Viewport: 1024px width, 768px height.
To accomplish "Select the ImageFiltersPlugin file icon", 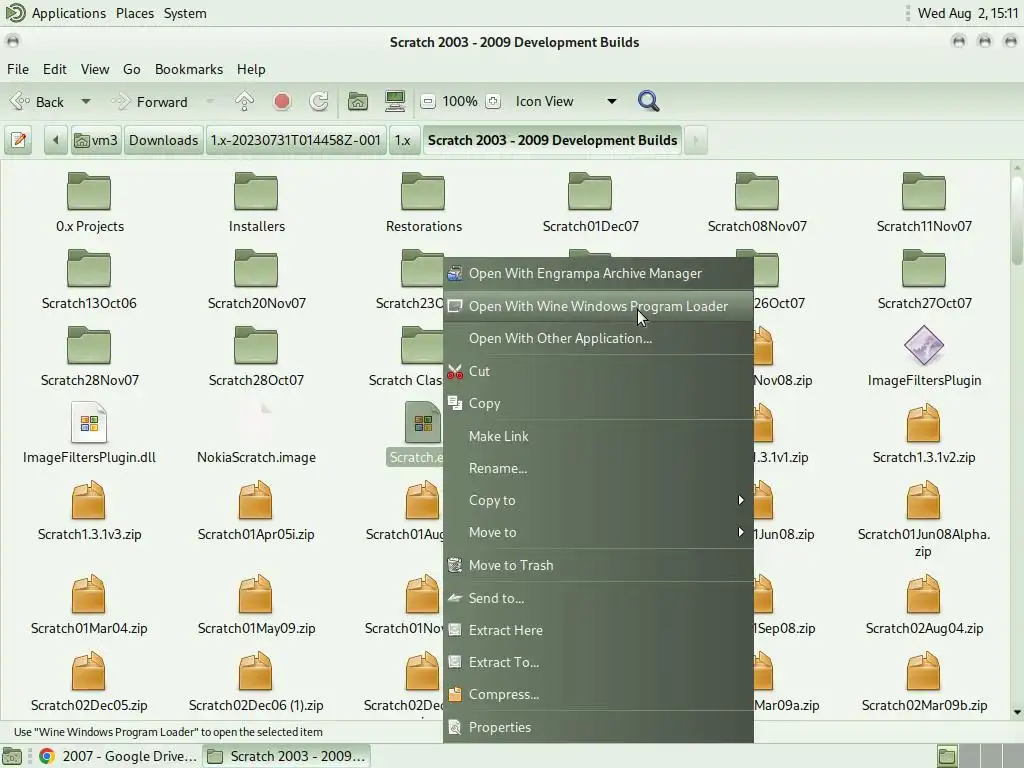I will click(x=924, y=345).
